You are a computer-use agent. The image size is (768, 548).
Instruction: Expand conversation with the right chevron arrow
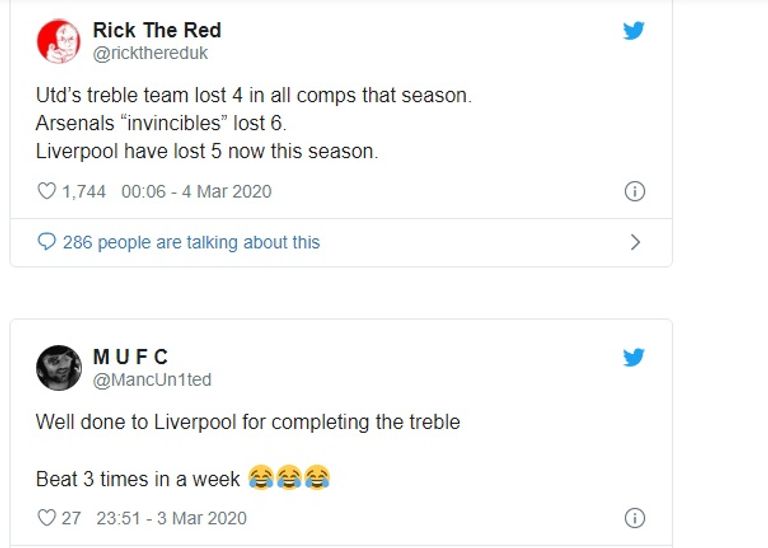pos(634,242)
